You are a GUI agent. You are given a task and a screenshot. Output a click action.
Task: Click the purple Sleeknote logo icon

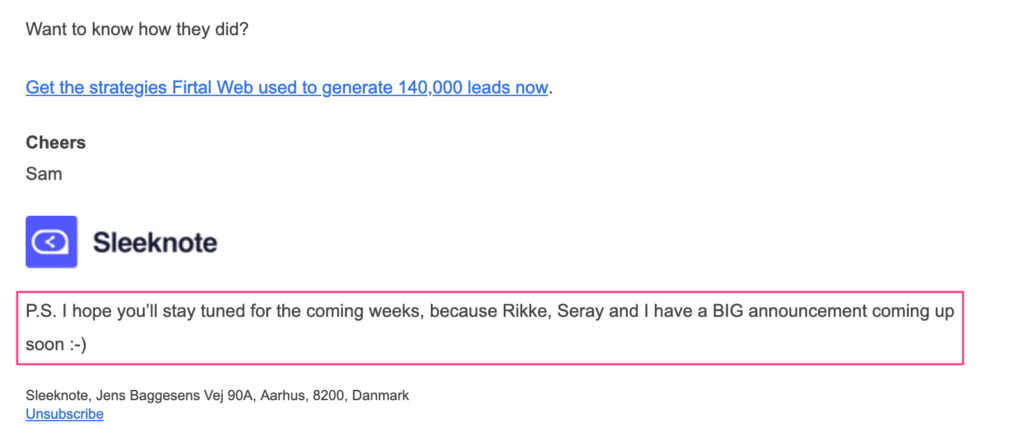click(52, 241)
